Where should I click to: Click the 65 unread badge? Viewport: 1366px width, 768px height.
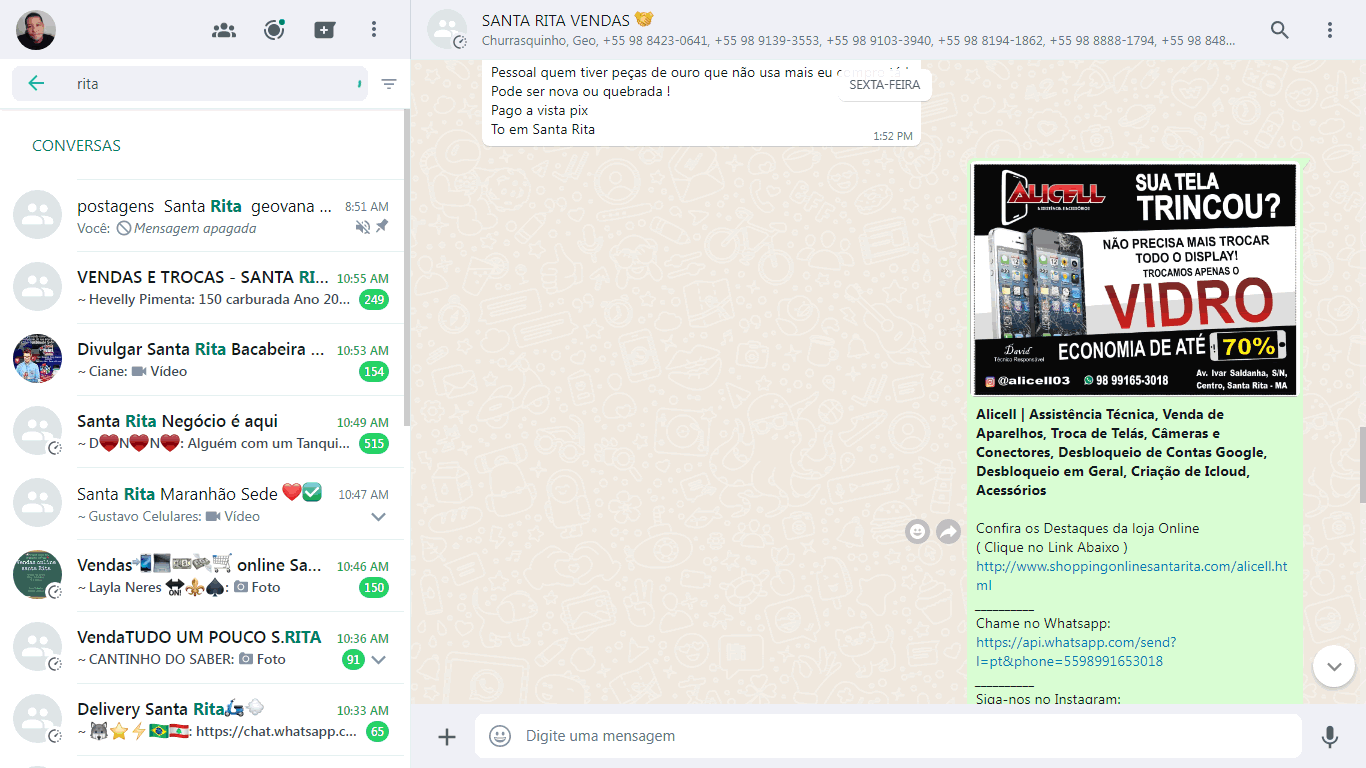(377, 732)
